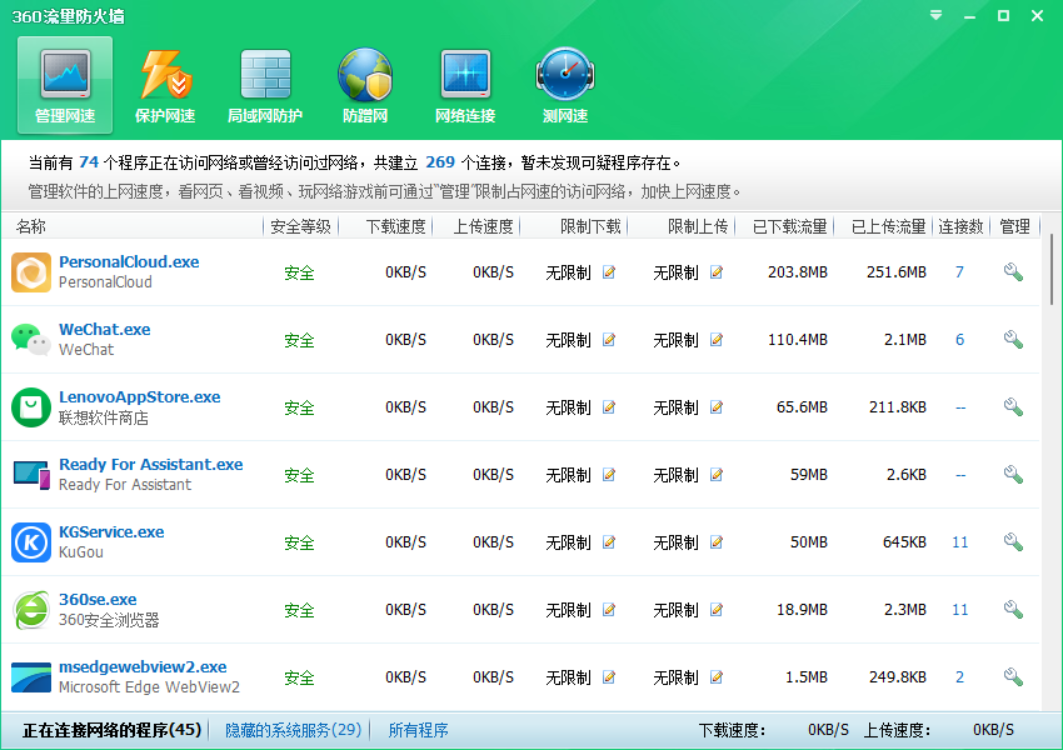1063x750 pixels.
Task: Open the 管理网速 toolbar section
Action: (x=65, y=85)
